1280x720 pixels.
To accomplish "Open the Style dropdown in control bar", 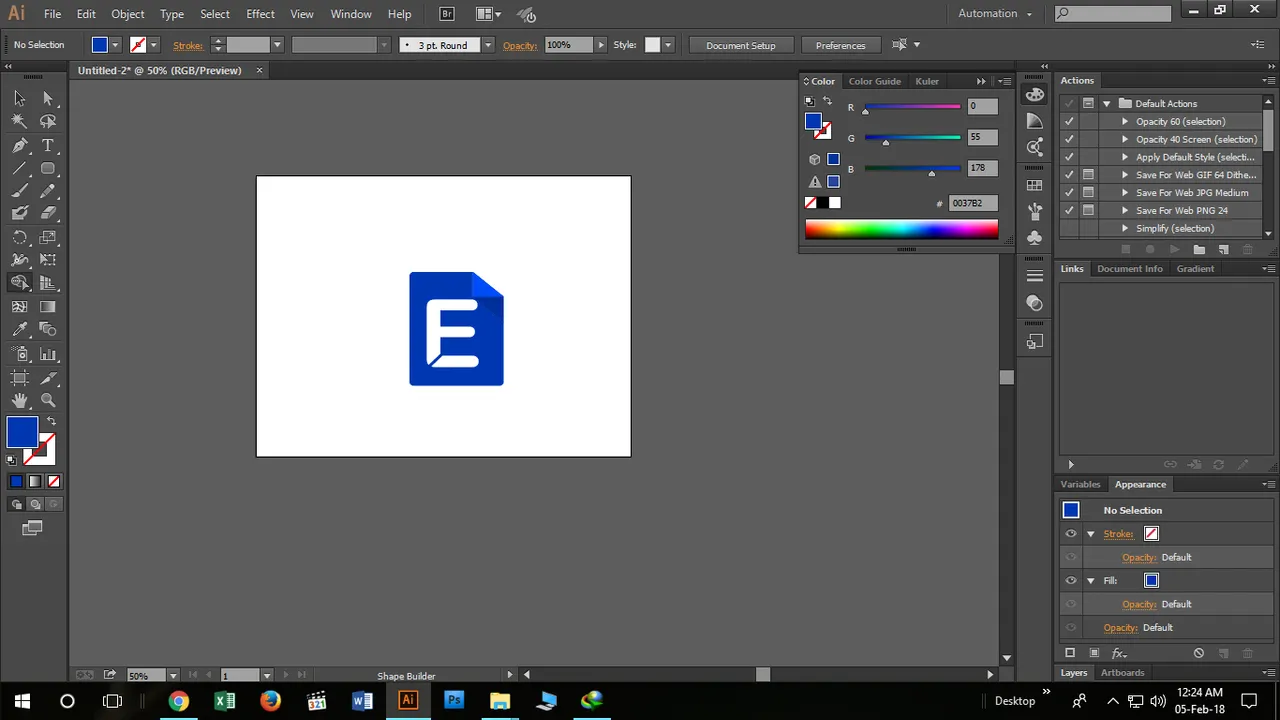I will pyautogui.click(x=668, y=45).
